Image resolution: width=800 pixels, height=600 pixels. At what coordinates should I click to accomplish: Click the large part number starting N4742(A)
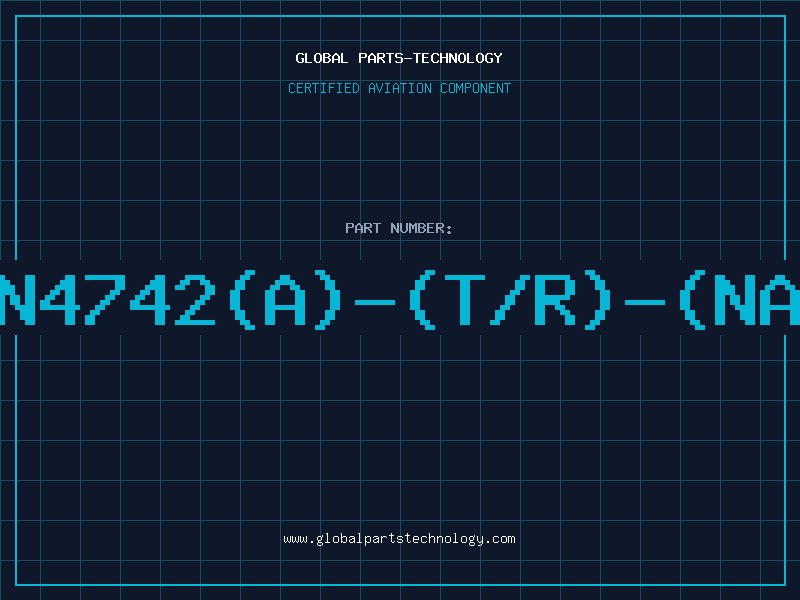(x=400, y=299)
